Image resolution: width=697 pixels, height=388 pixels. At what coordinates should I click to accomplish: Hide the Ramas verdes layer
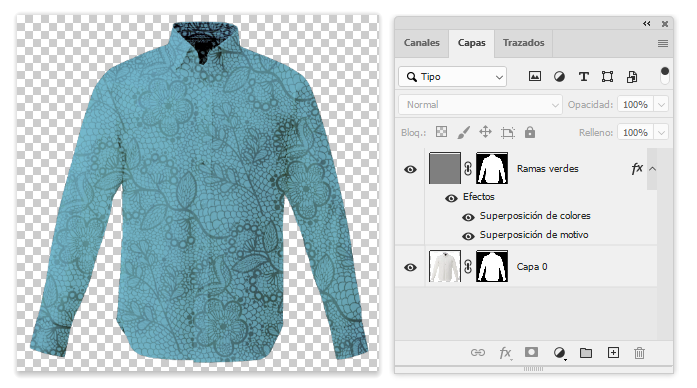point(410,169)
